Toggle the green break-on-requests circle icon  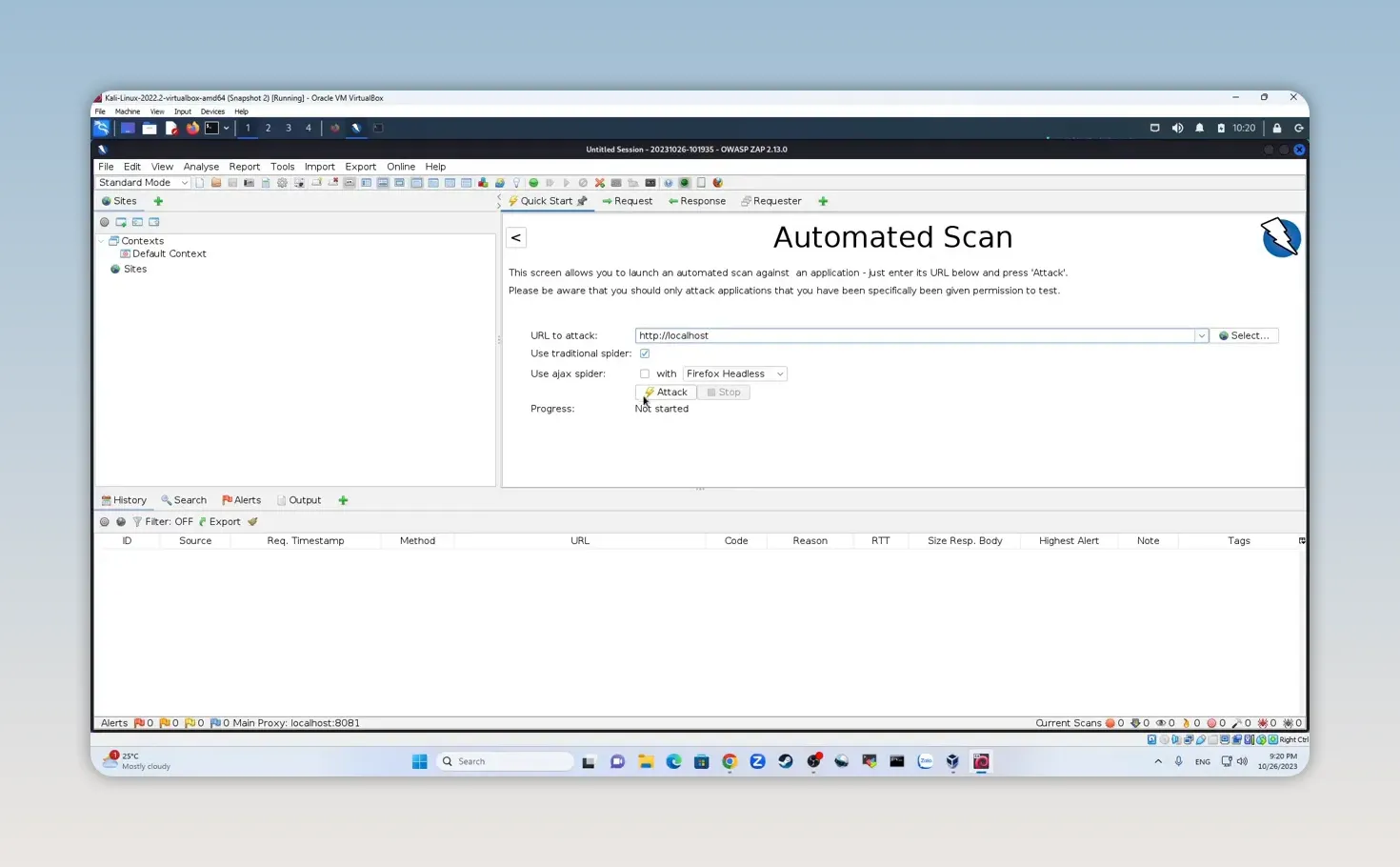coord(533,183)
